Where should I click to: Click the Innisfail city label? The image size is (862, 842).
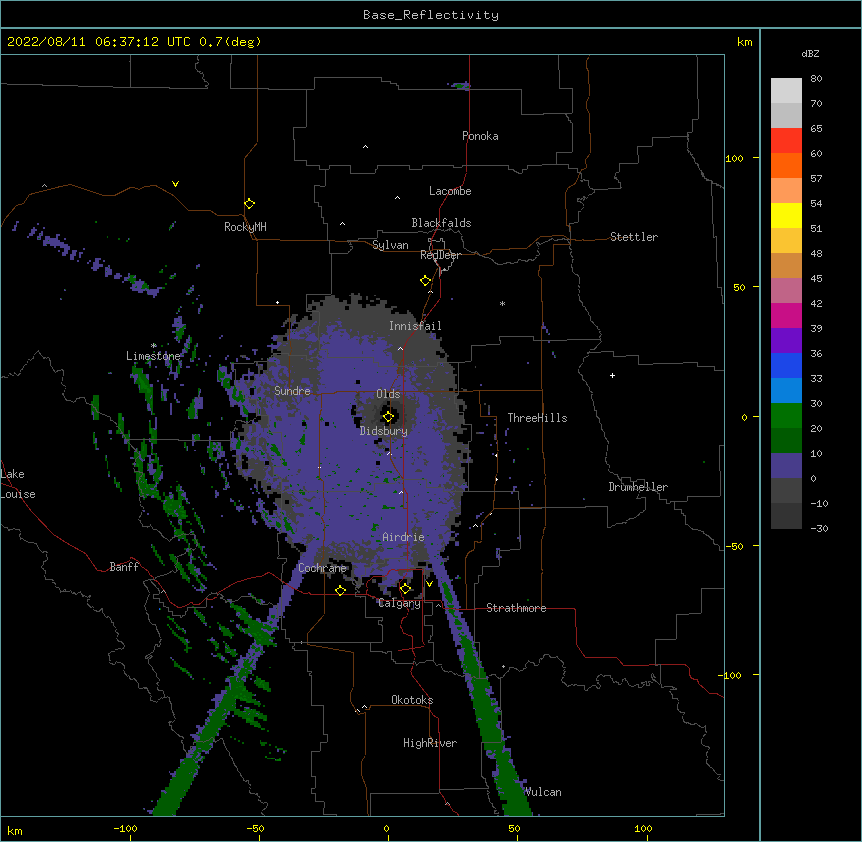[415, 326]
